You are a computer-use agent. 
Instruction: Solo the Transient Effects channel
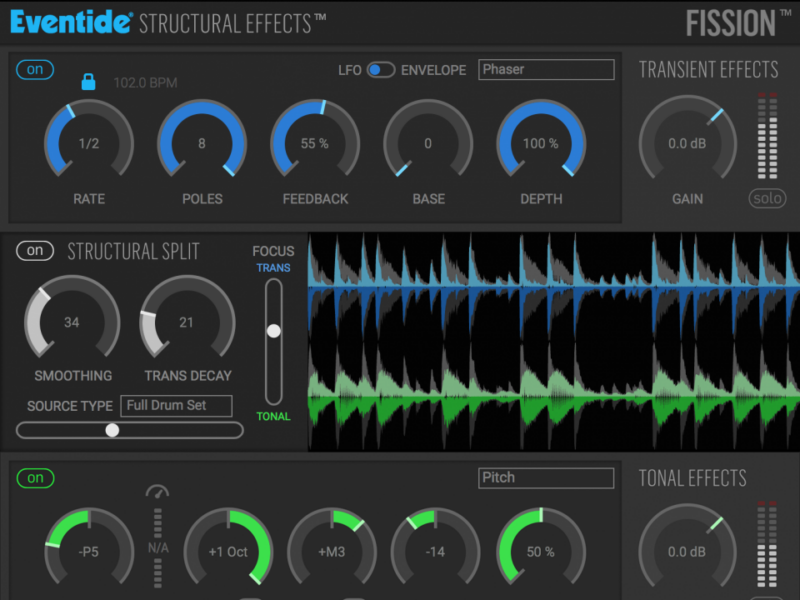pyautogui.click(x=768, y=198)
